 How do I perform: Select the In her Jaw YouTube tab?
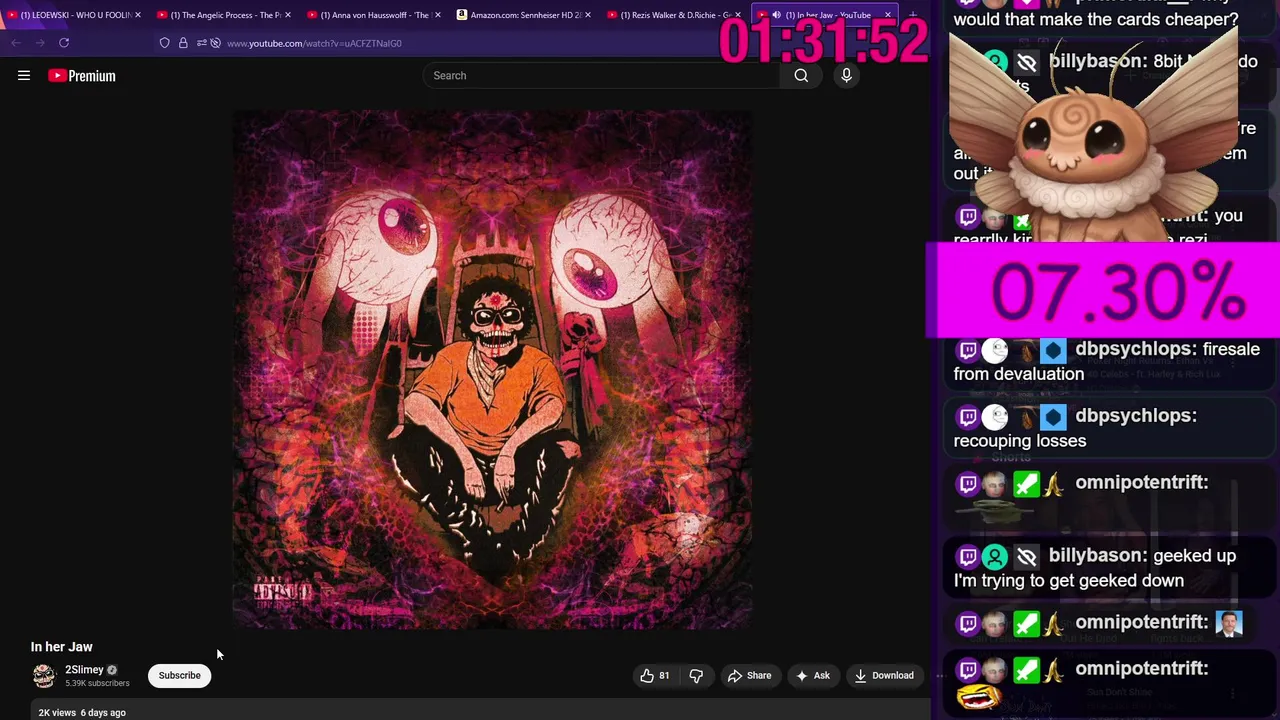826,15
